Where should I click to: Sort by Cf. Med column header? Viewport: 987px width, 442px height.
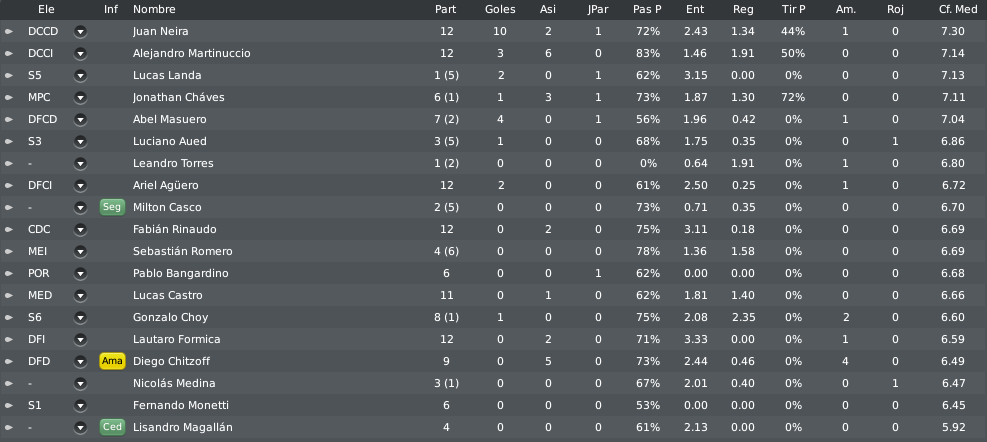[x=958, y=9]
